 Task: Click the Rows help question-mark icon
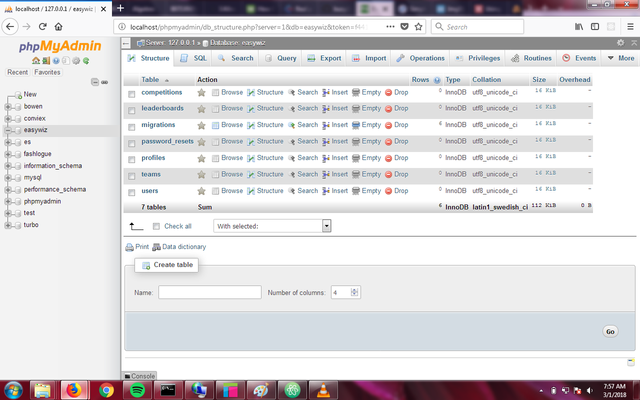pyautogui.click(x=437, y=80)
